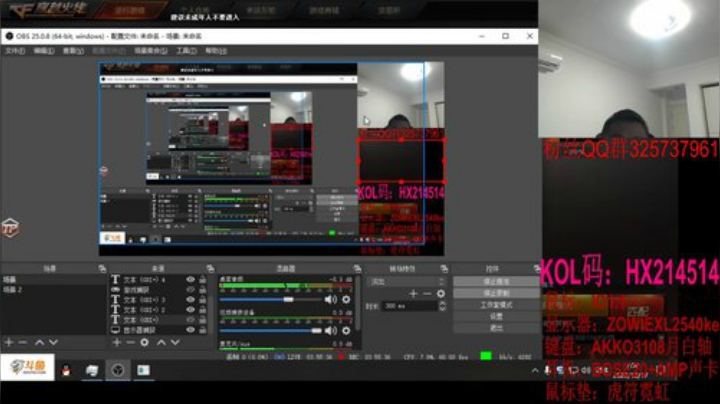Screen dimensions: 720x404
Task: Click 停止录制 stop recording button
Action: (496, 293)
